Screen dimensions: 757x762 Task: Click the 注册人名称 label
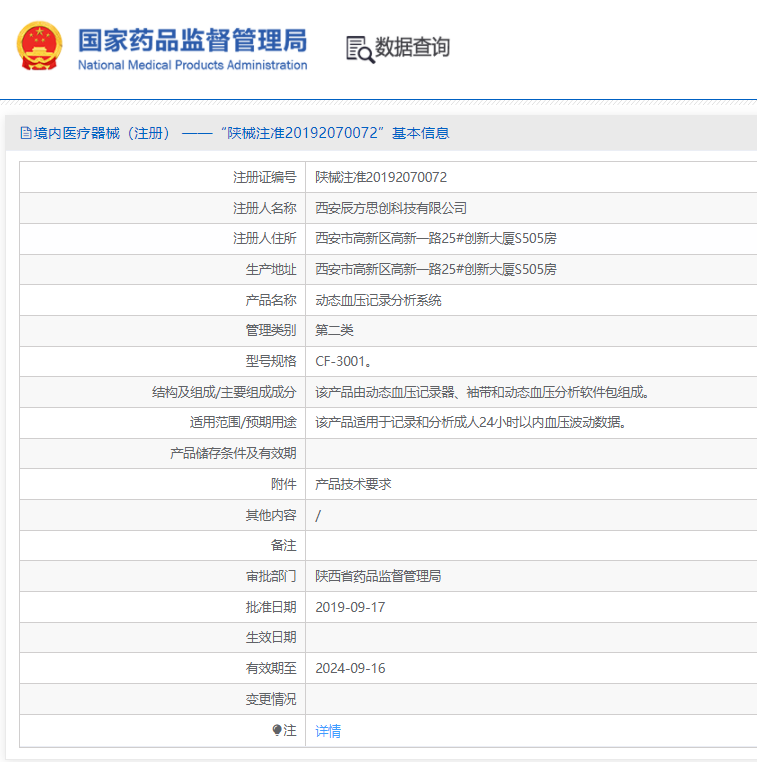(x=264, y=208)
